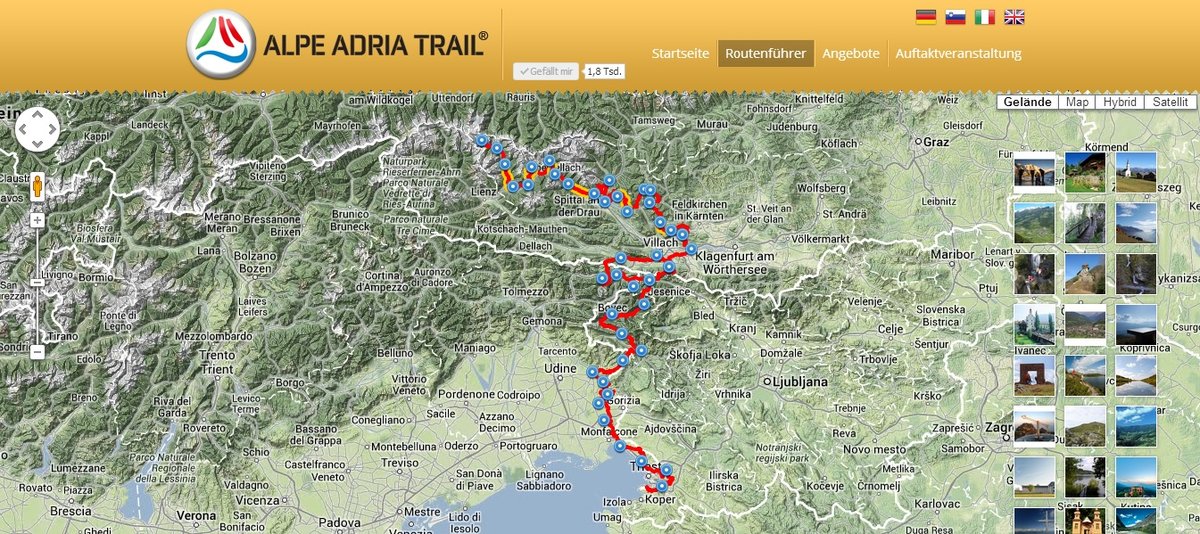Screen dimensions: 1200x534
Task: Pan the map right with the arrow
Action: [52, 129]
